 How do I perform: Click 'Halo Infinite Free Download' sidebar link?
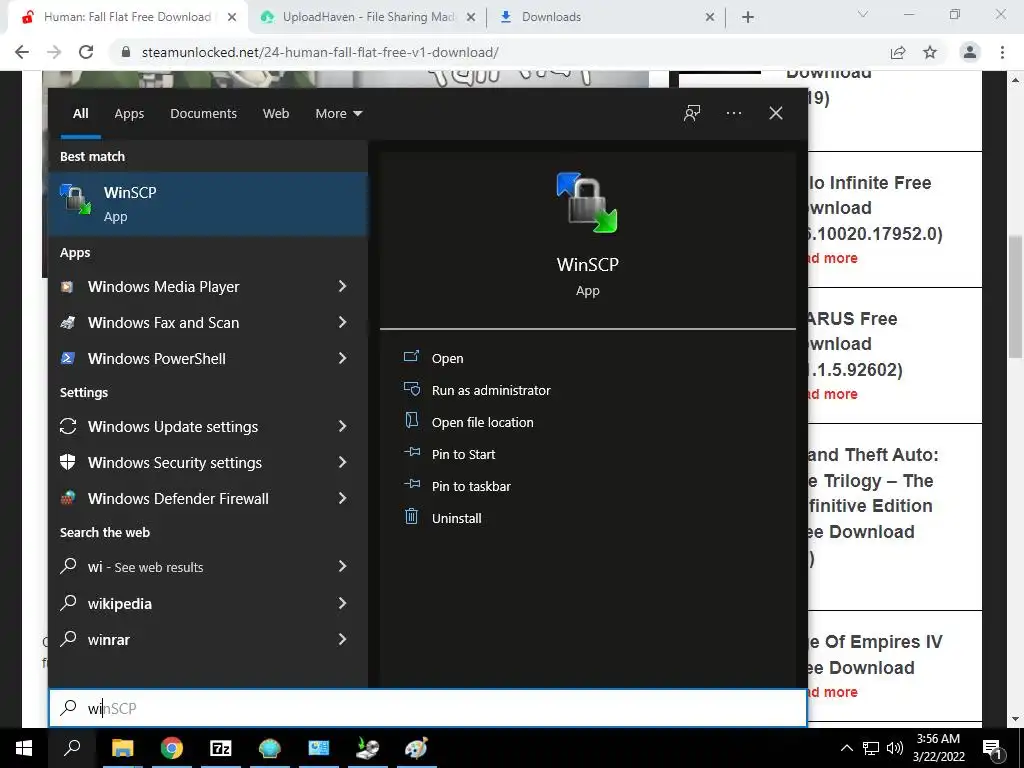(874, 208)
